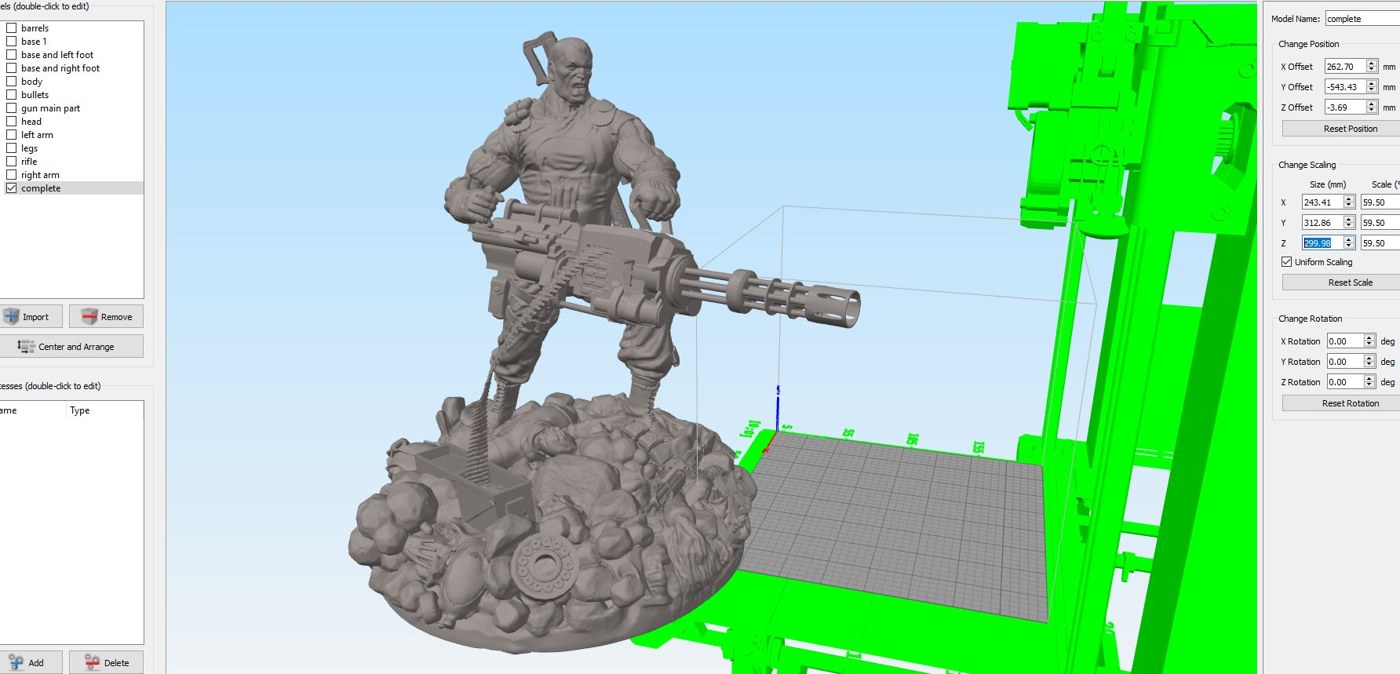1400x674 pixels.
Task: Click the Model Name field
Action: tap(1361, 18)
